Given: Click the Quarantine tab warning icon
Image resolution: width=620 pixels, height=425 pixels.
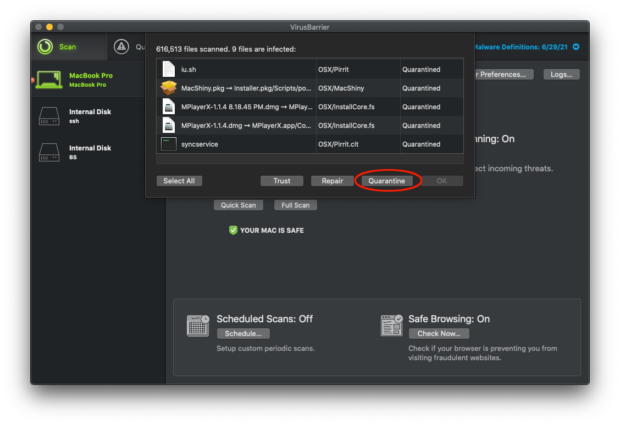Looking at the screenshot, I should pos(121,46).
